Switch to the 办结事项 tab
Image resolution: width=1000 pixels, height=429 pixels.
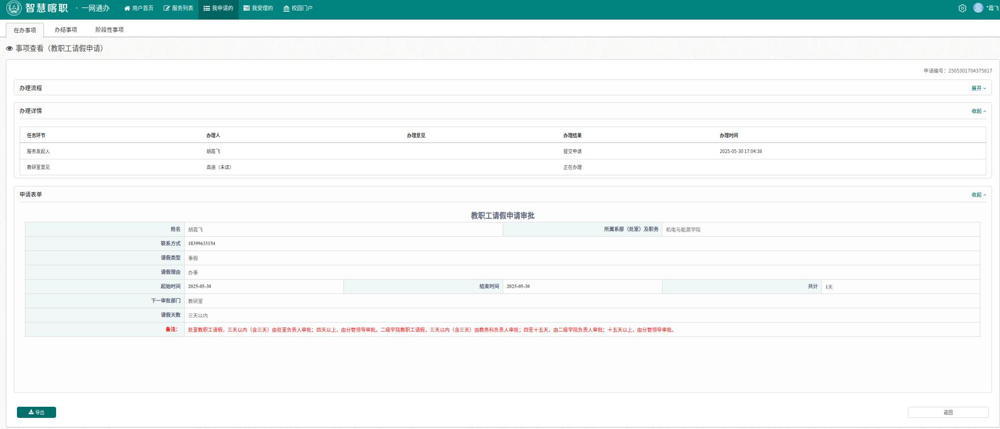[66, 30]
